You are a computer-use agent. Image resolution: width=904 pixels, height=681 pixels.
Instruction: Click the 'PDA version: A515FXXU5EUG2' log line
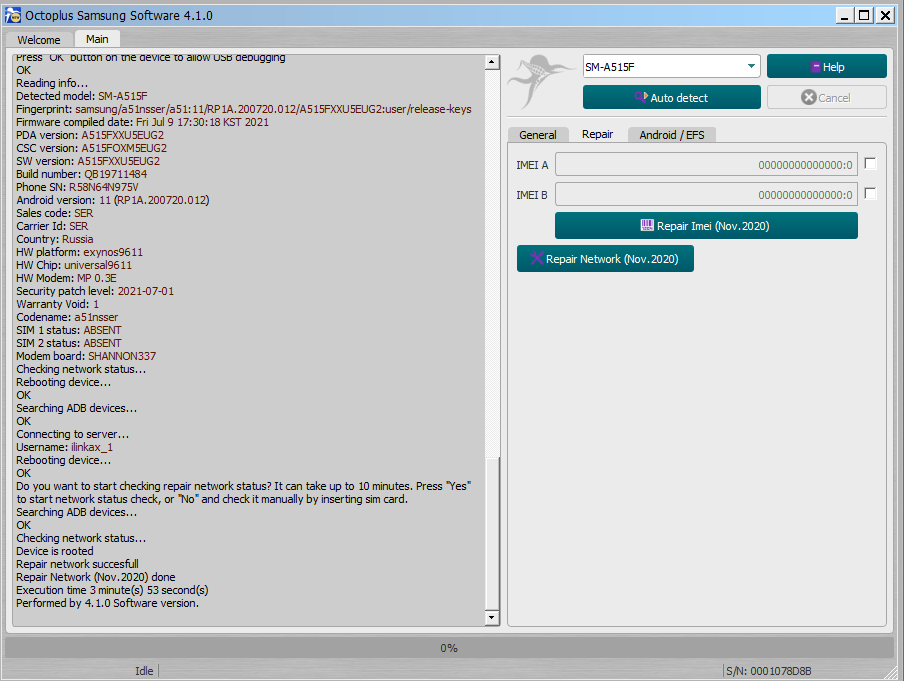click(x=90, y=135)
